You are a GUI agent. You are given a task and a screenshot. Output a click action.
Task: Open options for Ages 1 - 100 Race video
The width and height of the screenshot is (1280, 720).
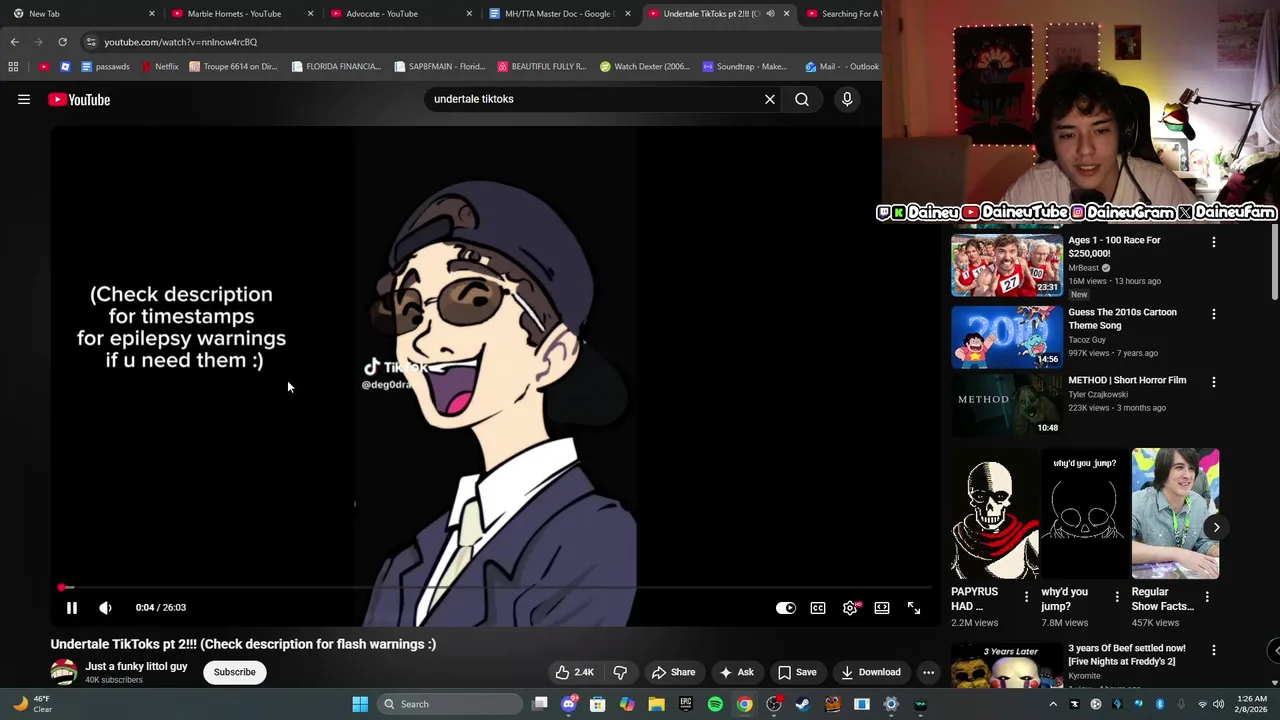[x=1214, y=242]
